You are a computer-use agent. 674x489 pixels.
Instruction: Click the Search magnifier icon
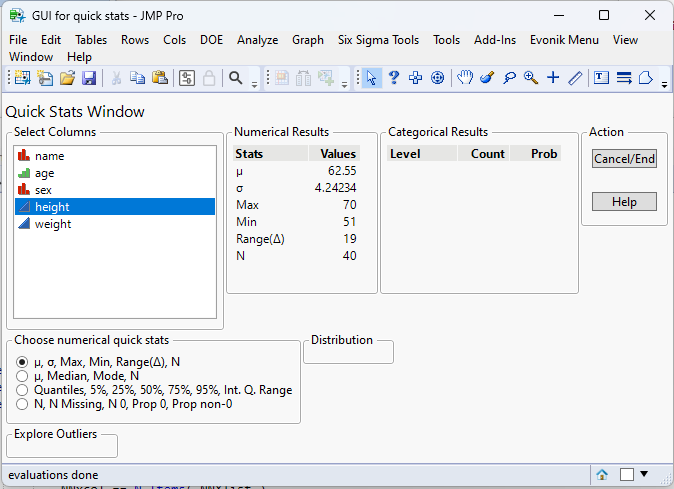235,78
